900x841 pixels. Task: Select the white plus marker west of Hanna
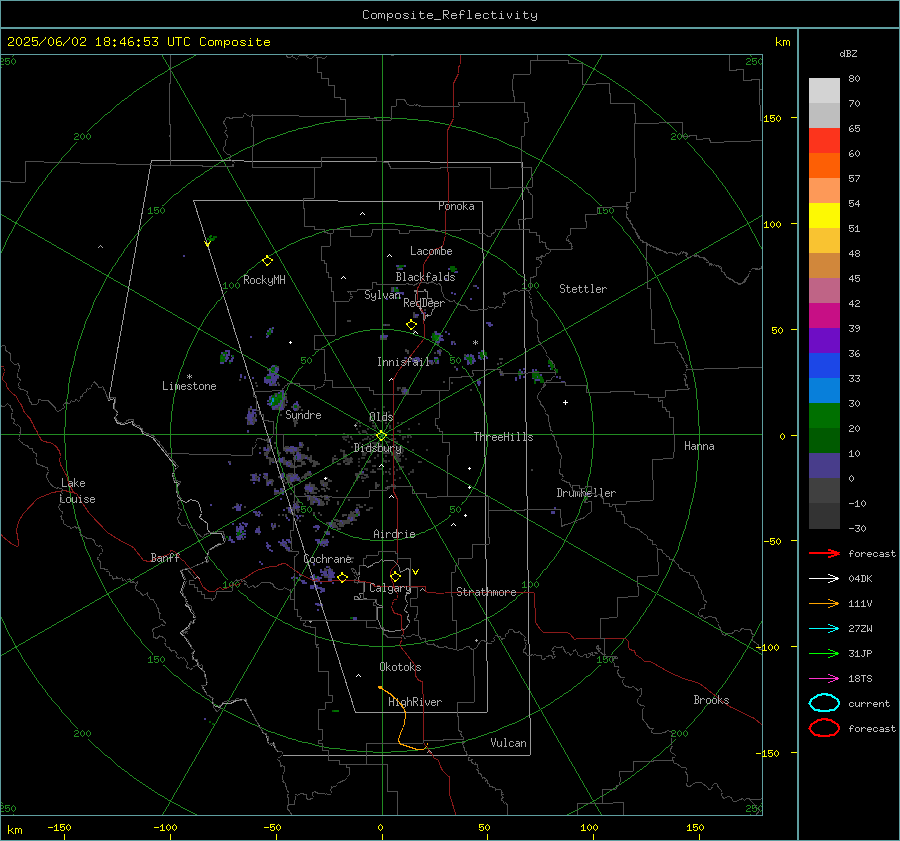[x=565, y=402]
